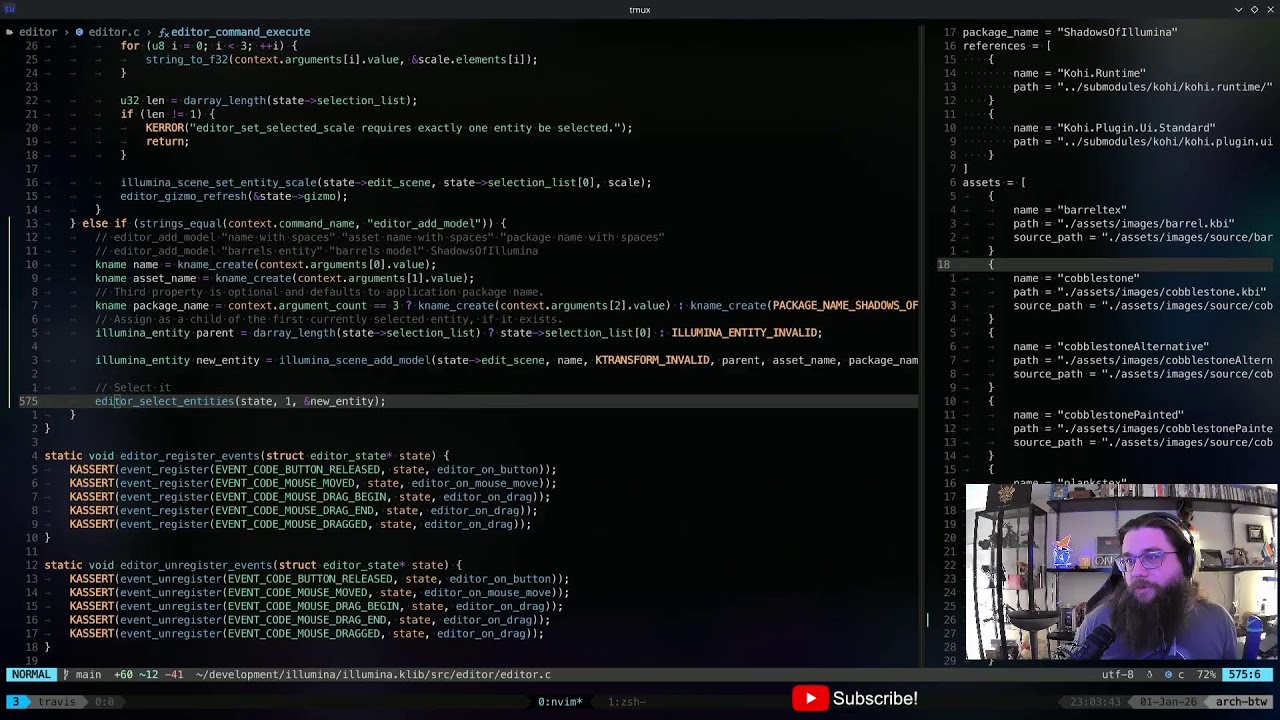This screenshot has width=1280, height=720.
Task: Click the tmux window title text
Action: tap(640, 10)
